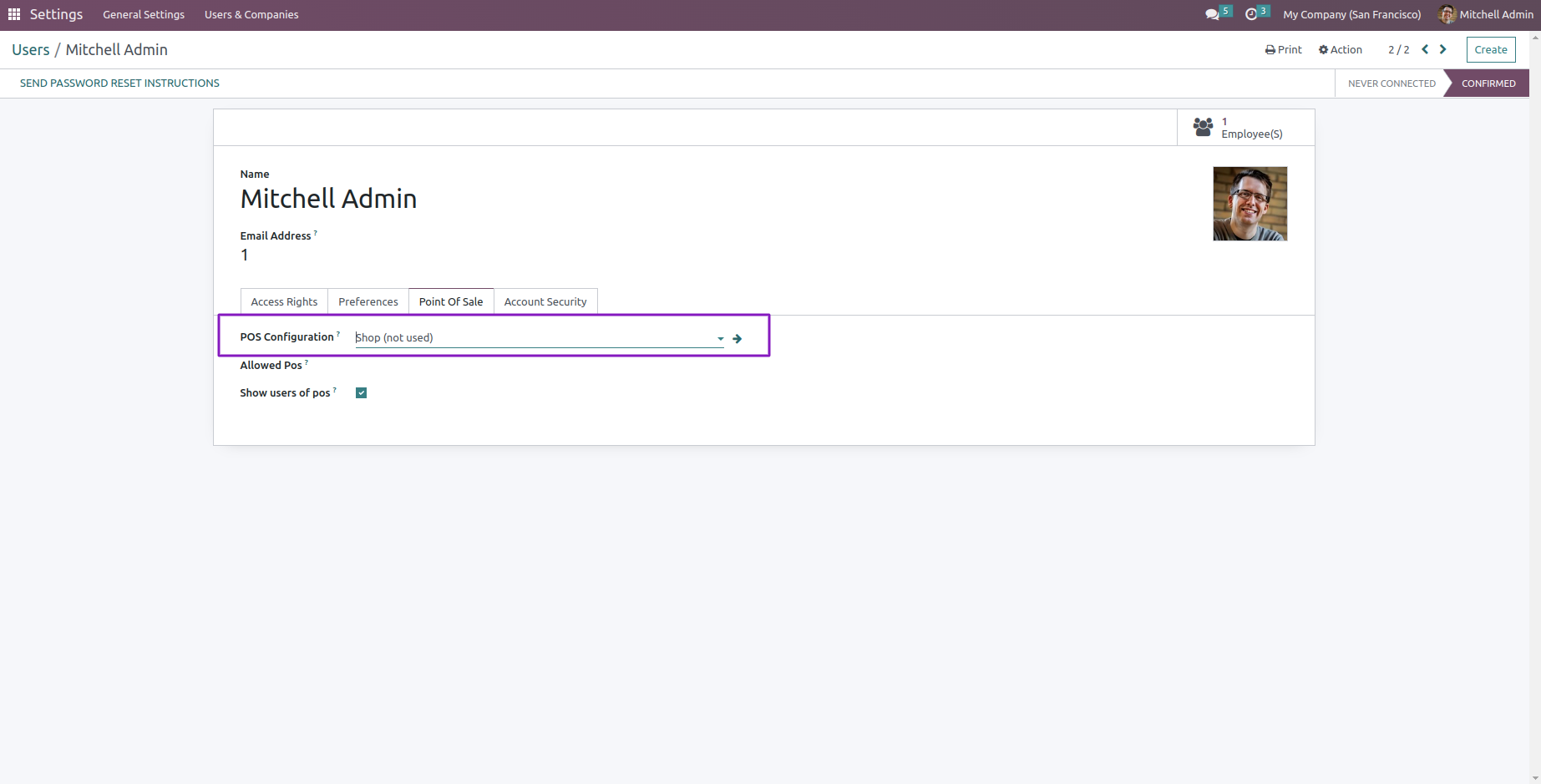Uncheck the Show users of pos checkbox
1541x784 pixels.
point(360,392)
